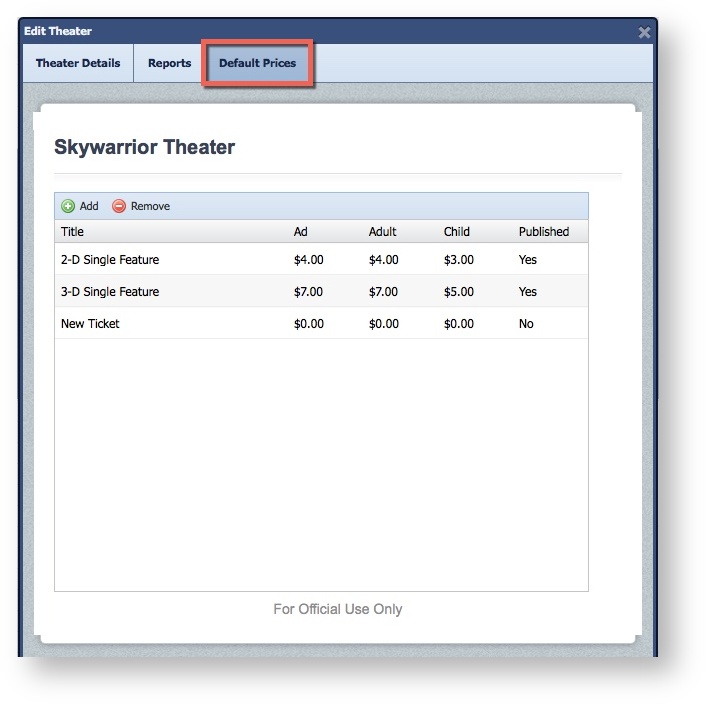
Task: Select the Default Prices tab
Action: coord(258,63)
